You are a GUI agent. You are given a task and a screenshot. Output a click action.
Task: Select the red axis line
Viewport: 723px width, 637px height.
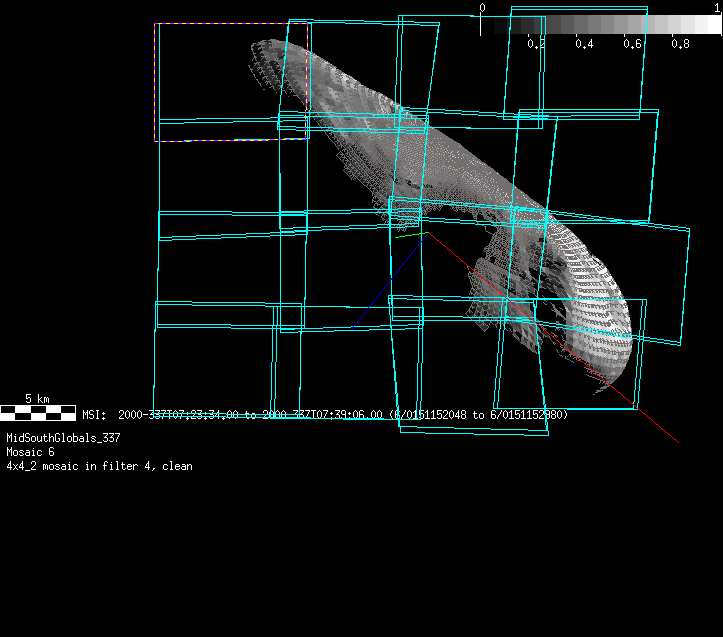[x=560, y=338]
